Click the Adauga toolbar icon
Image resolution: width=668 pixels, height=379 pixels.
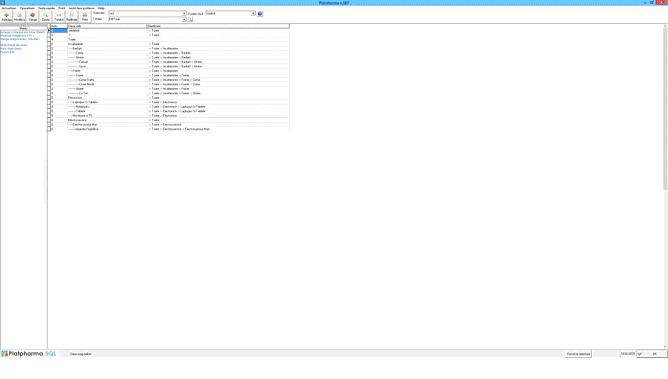pyautogui.click(x=6, y=17)
